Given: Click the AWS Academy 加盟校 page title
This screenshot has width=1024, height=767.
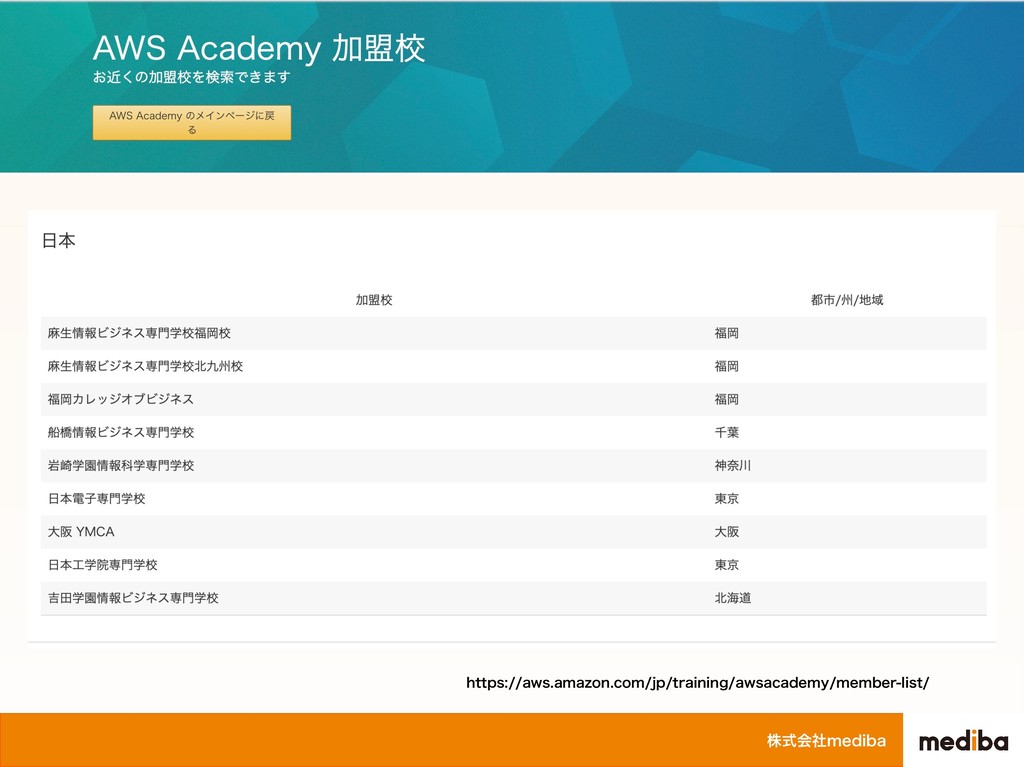Looking at the screenshot, I should coord(259,48).
